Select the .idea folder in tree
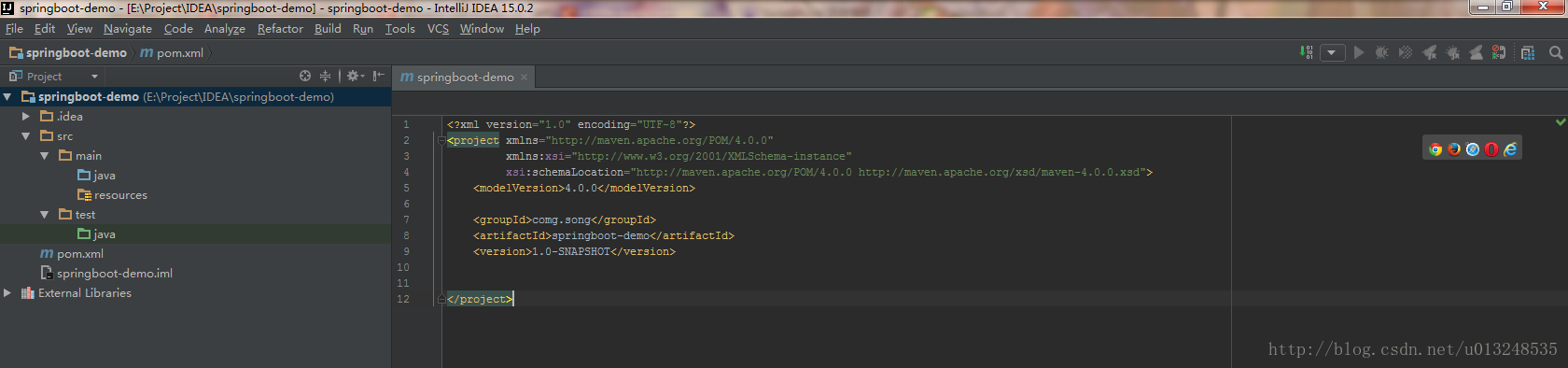This screenshot has width=1568, height=368. [x=62, y=116]
